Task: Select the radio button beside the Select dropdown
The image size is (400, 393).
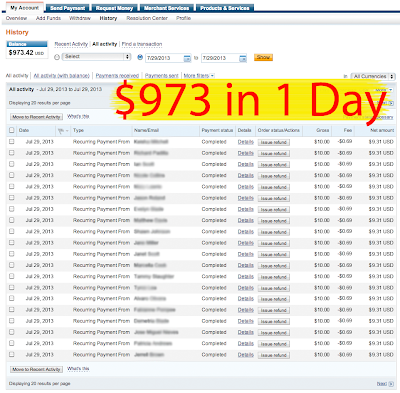Action: point(57,57)
